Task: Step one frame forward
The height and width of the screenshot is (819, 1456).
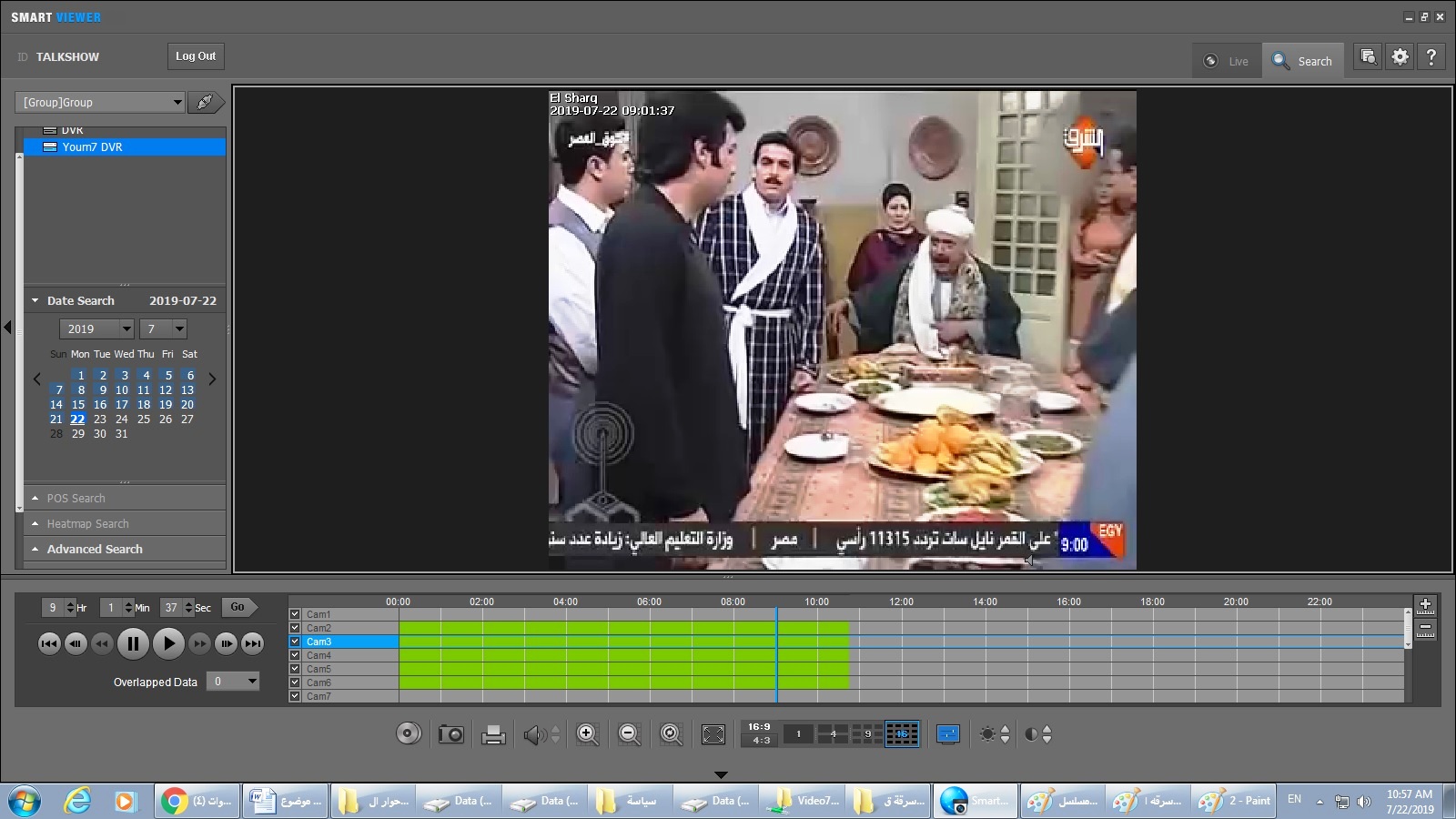Action: 227,643
